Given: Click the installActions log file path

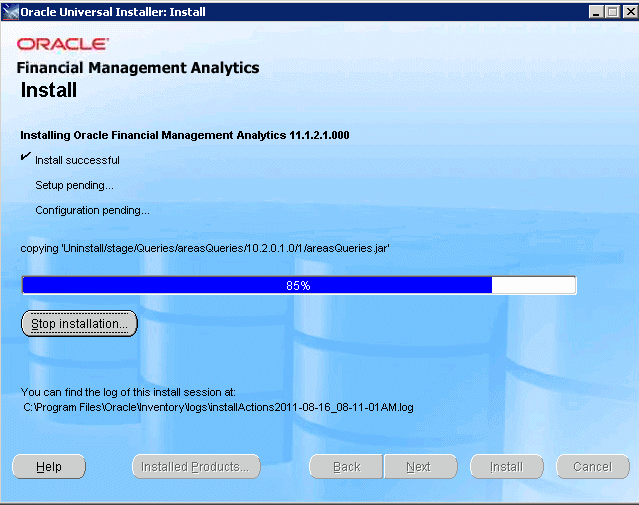Looking at the screenshot, I should click(218, 407).
